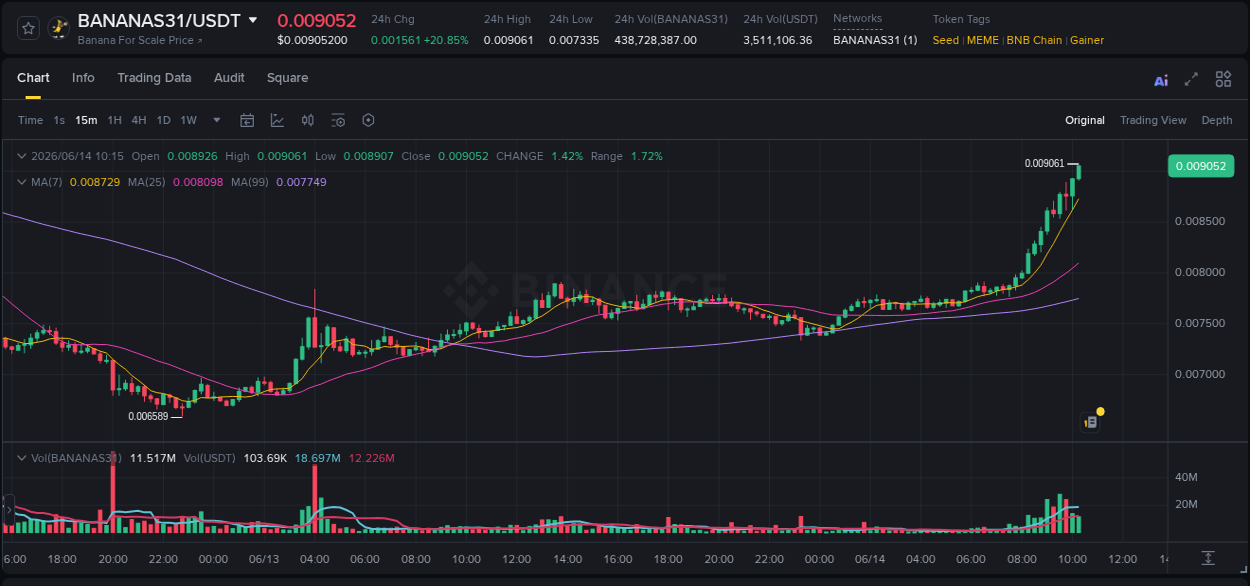Open the candlestick chart style icon

pos(308,120)
